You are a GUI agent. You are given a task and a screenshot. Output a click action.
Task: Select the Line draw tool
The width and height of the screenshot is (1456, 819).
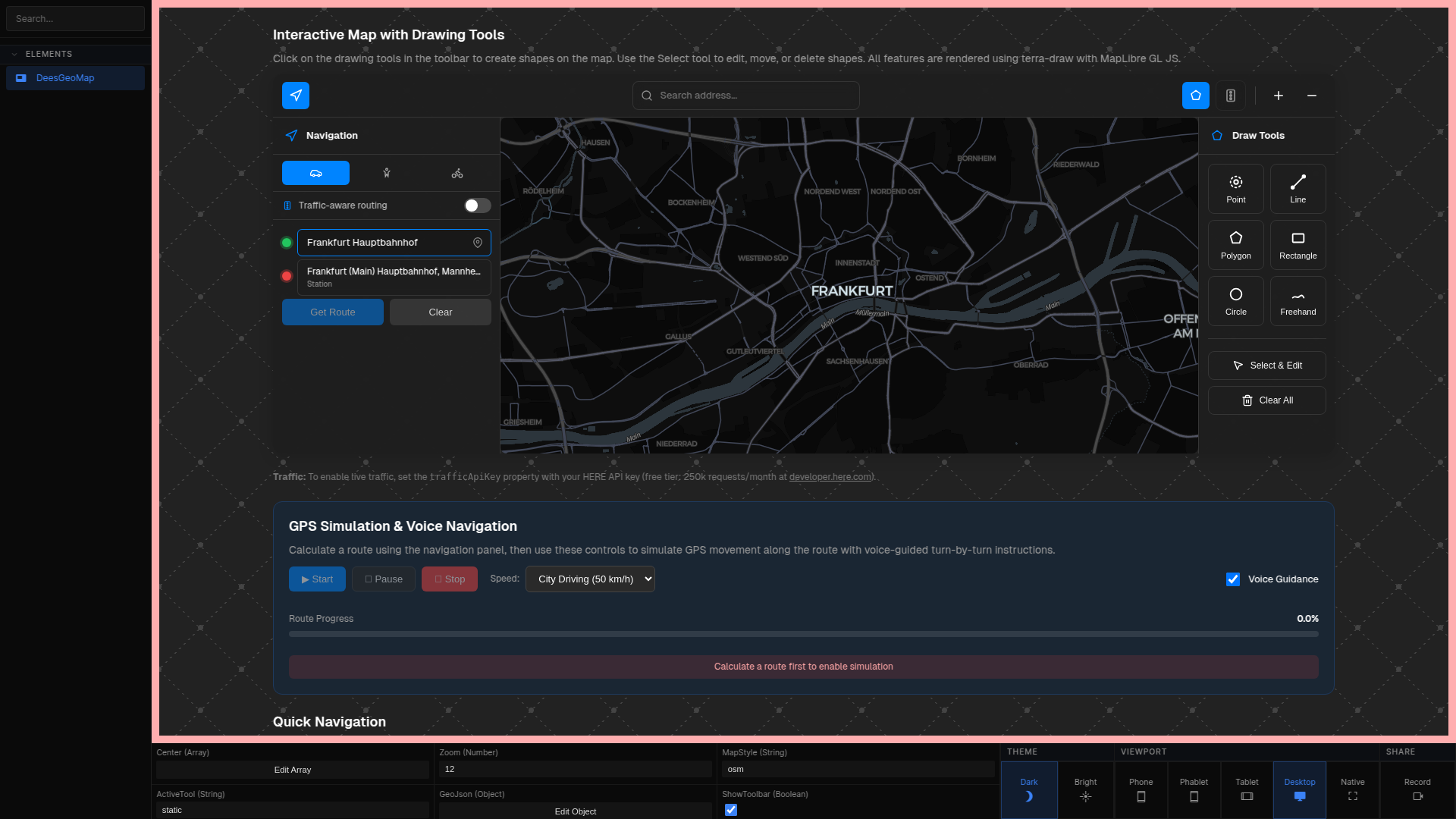coord(1298,189)
